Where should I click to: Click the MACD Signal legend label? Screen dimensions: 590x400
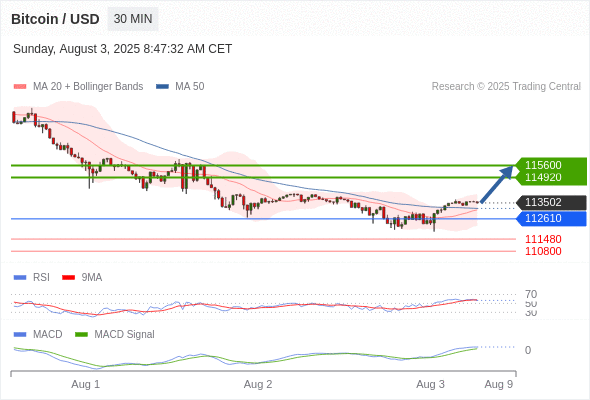(125, 335)
